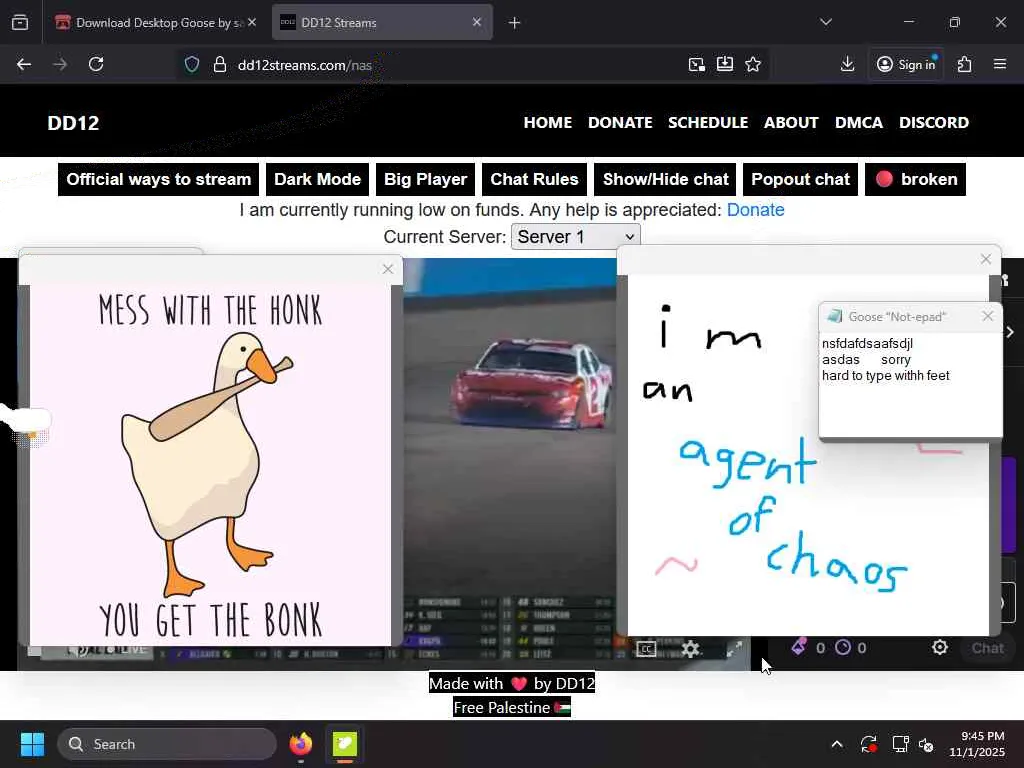Go back with the browser back arrow

(24, 64)
